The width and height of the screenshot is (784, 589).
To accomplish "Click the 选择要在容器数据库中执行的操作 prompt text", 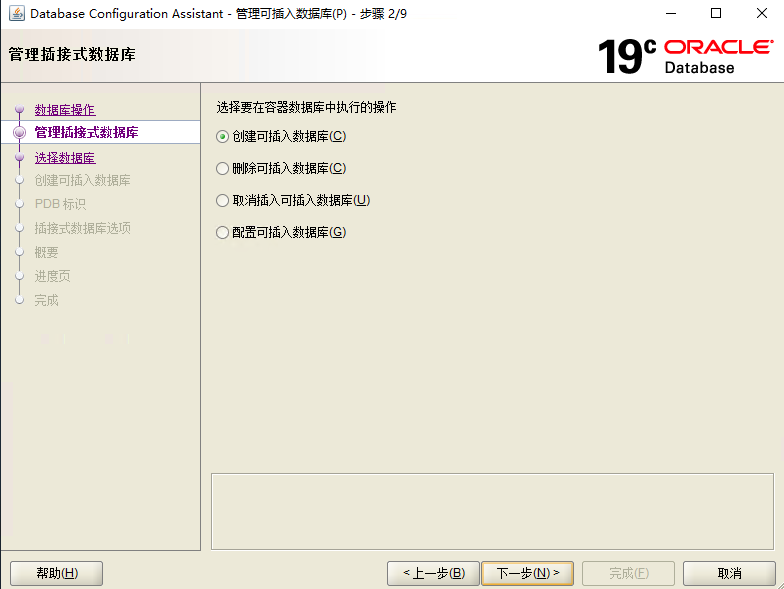I will tap(306, 108).
